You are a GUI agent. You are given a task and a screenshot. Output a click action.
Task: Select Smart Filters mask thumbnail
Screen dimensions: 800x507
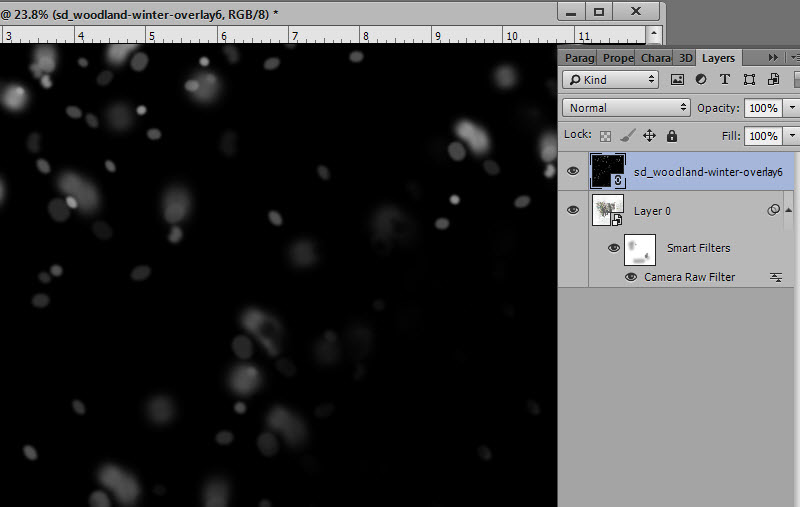[x=640, y=249]
